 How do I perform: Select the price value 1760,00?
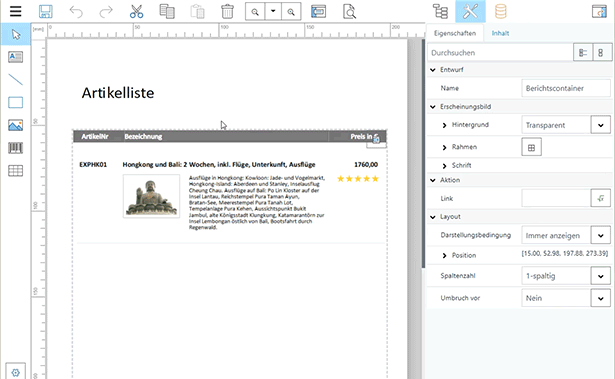(x=366, y=164)
